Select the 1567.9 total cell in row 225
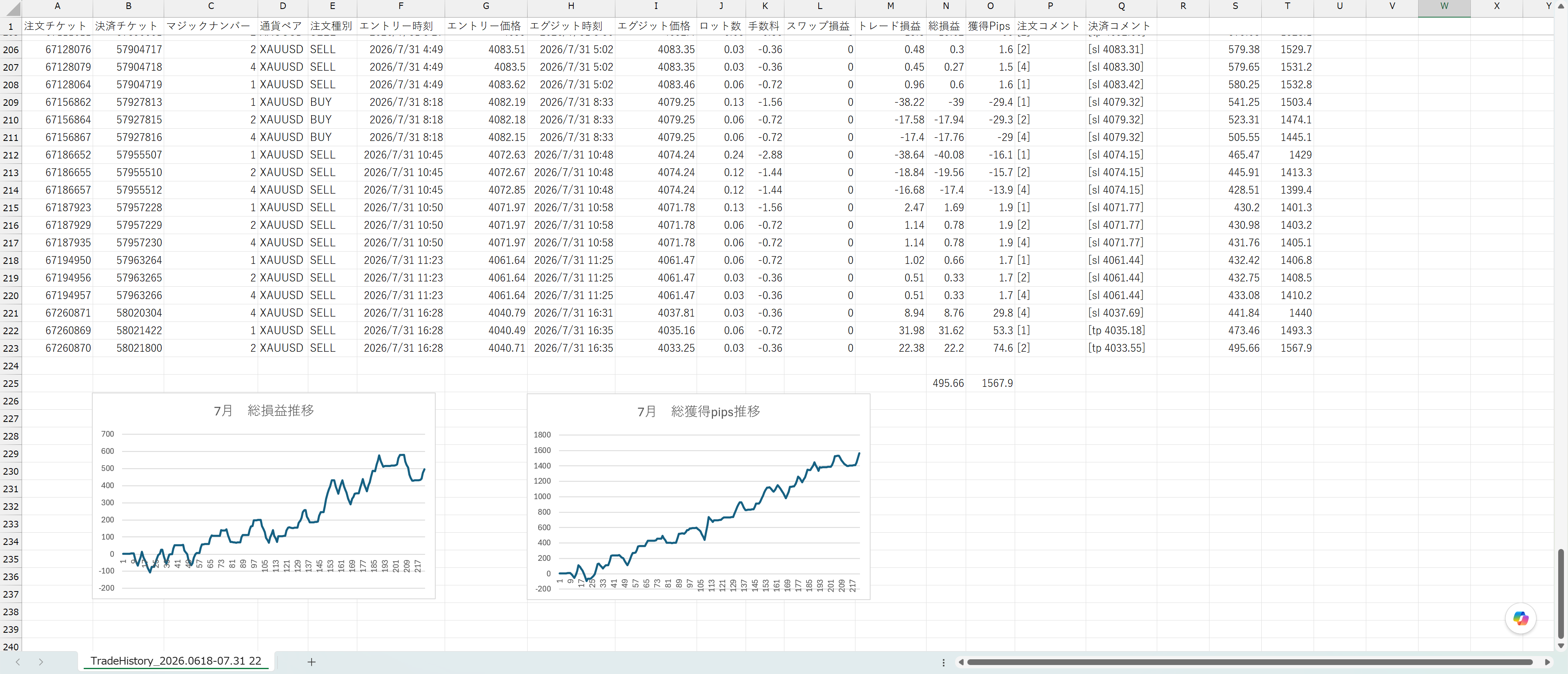This screenshot has width=1568, height=674. tap(990, 384)
